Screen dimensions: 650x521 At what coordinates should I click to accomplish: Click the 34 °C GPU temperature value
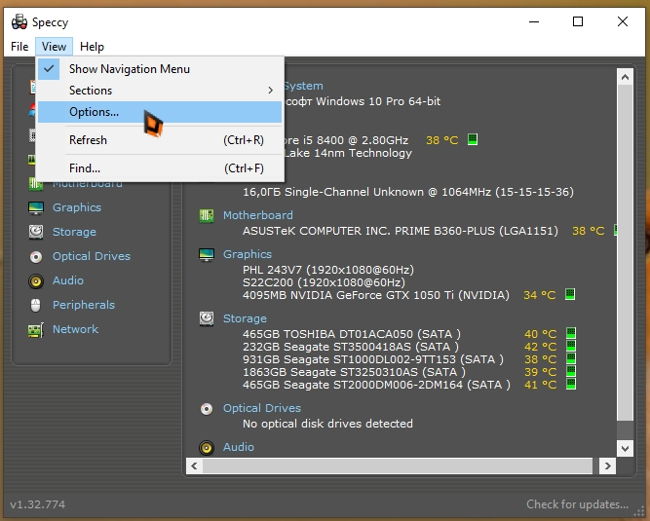[x=539, y=295]
